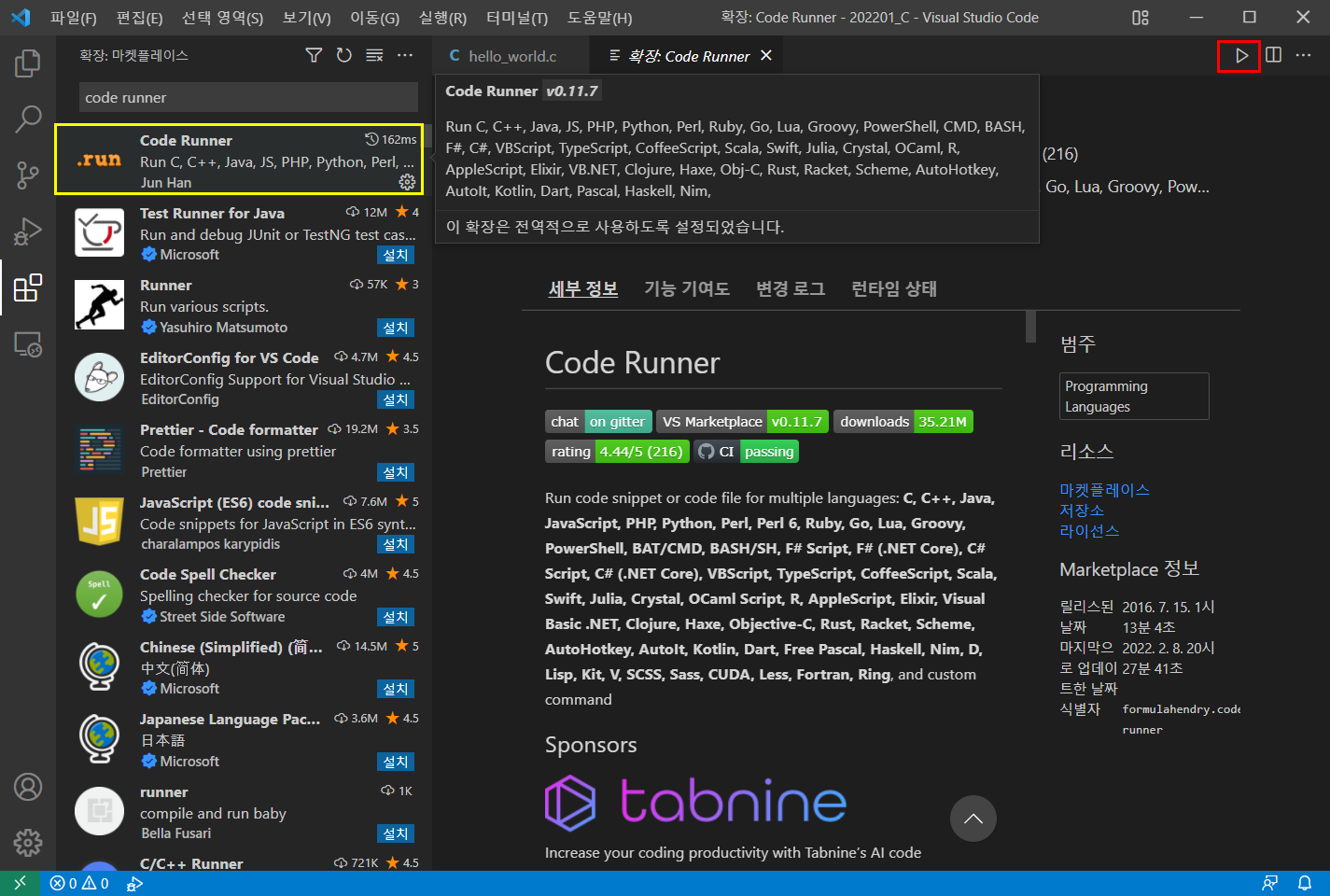
Task: Install the Runner extension by Yasuhiro Matsumoto
Action: coord(395,328)
